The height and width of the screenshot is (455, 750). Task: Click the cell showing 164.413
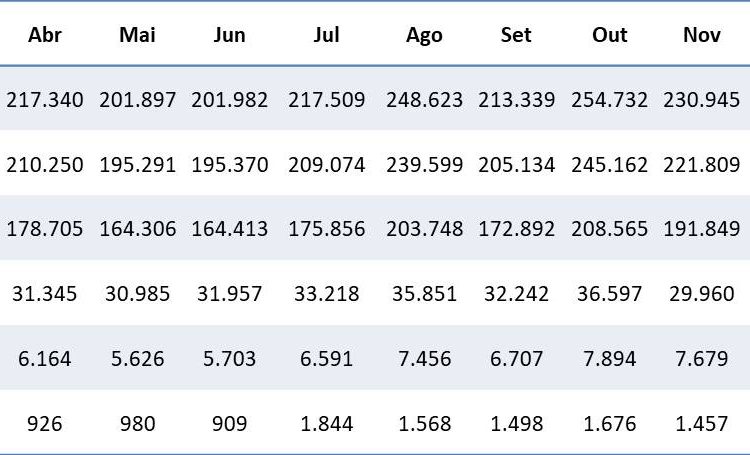tap(229, 229)
